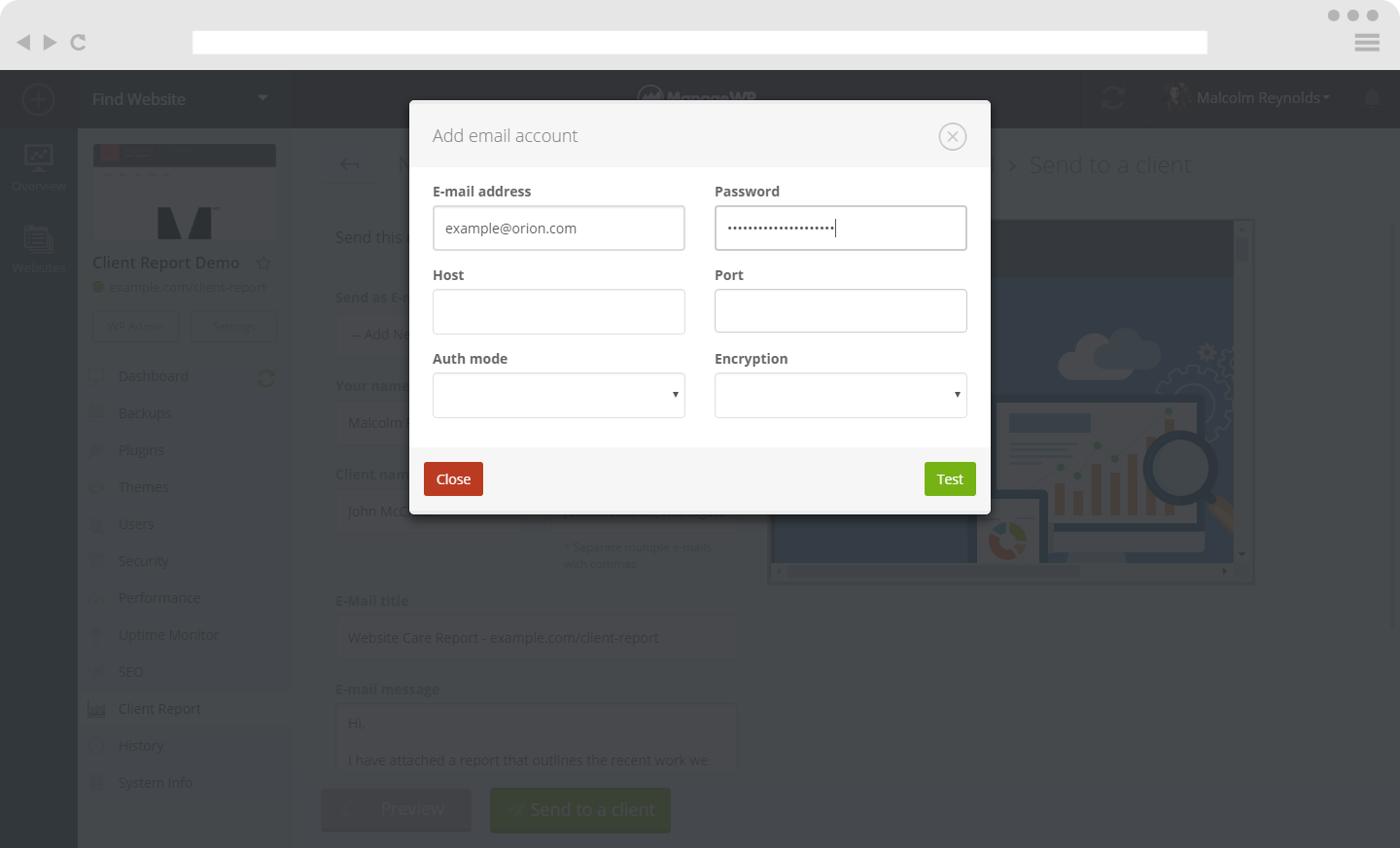Click the 'Send to a client' breadcrumb step
The height and width of the screenshot is (848, 1400).
(x=1109, y=165)
